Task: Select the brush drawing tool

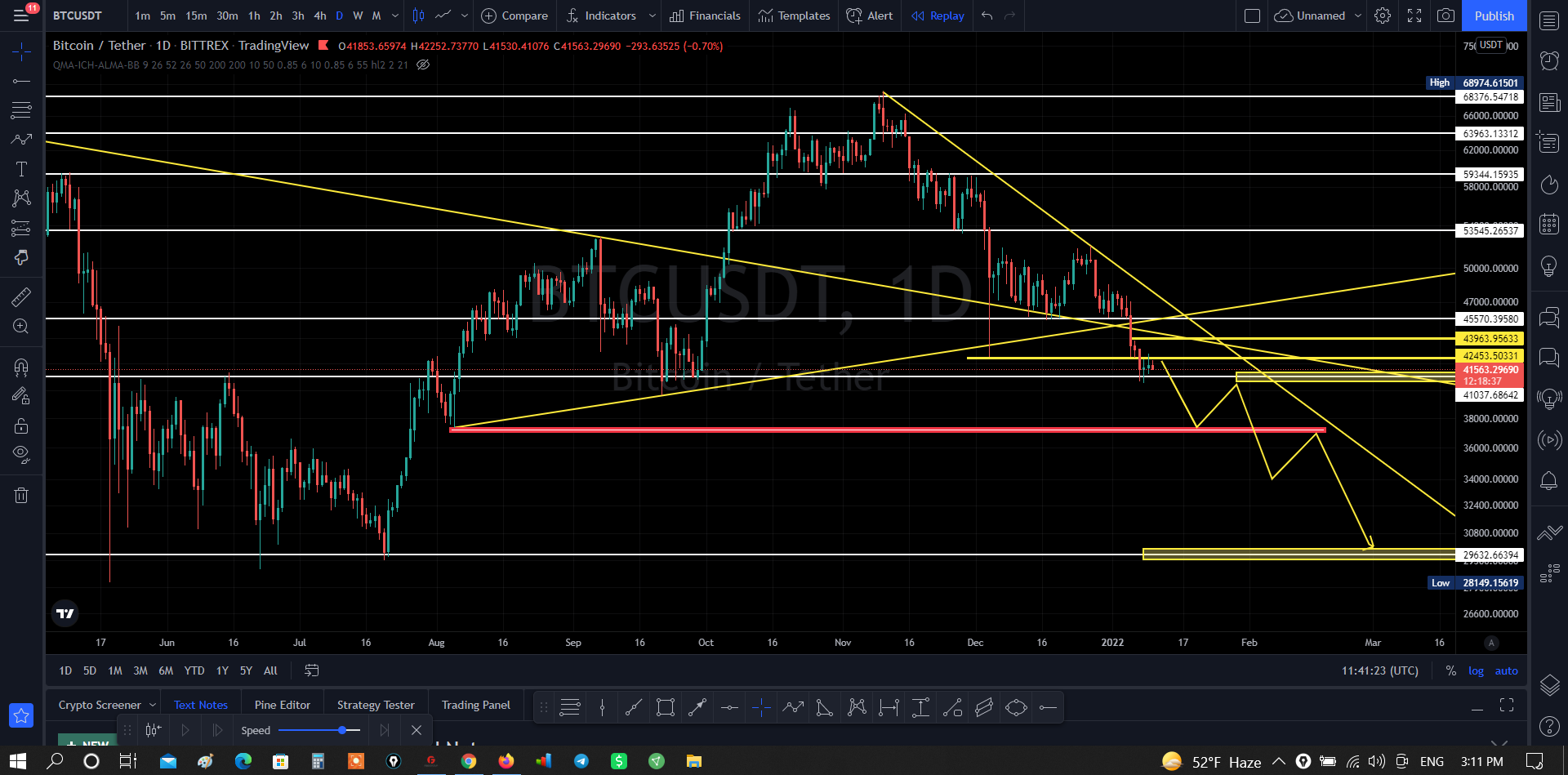Action: click(21, 139)
